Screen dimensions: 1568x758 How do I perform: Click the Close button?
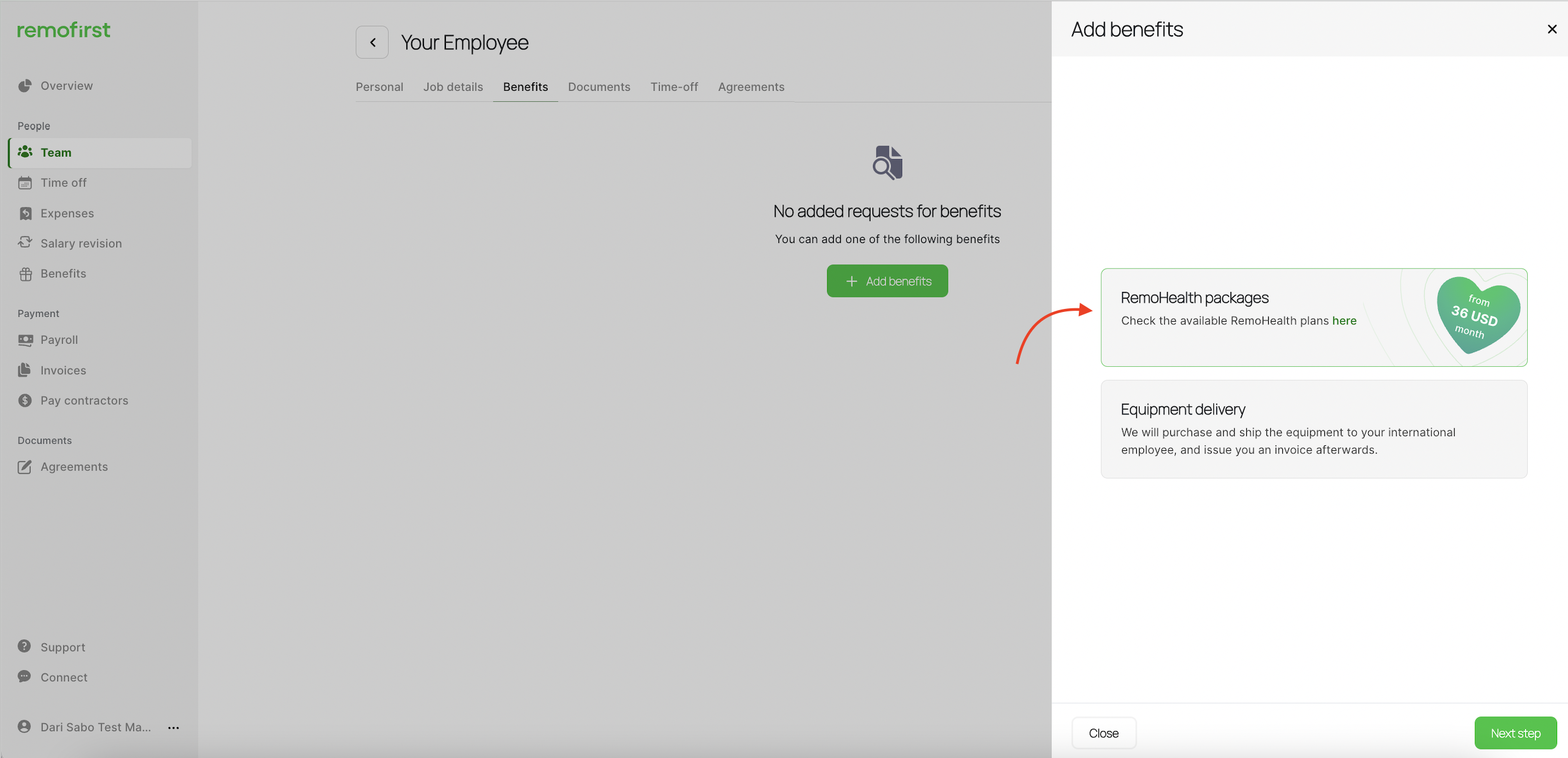pos(1104,733)
